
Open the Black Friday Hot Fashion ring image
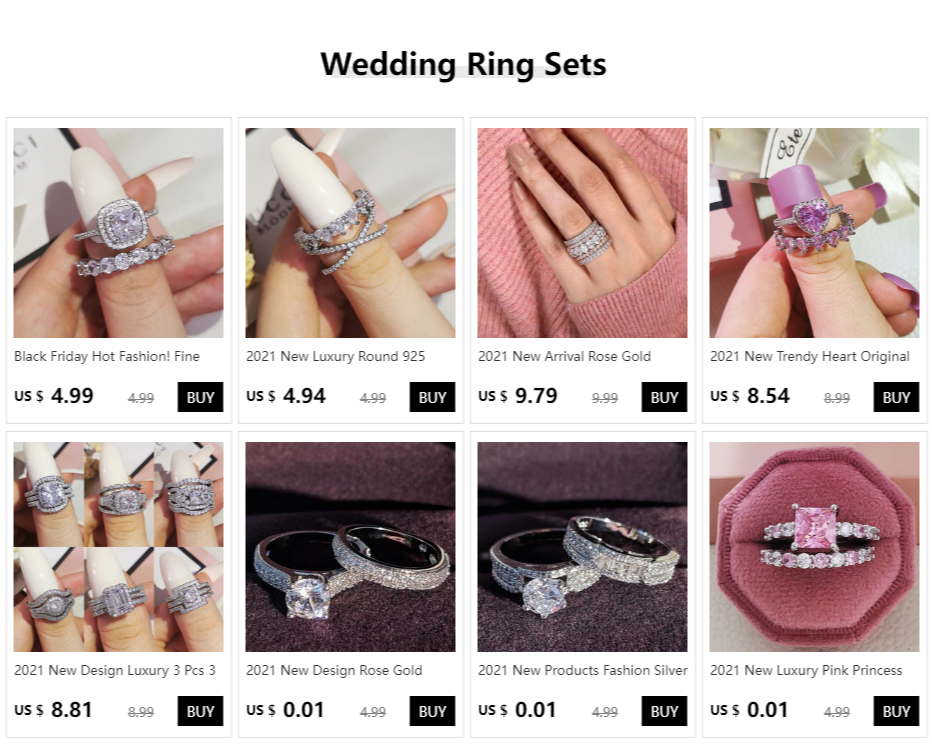pyautogui.click(x=118, y=232)
